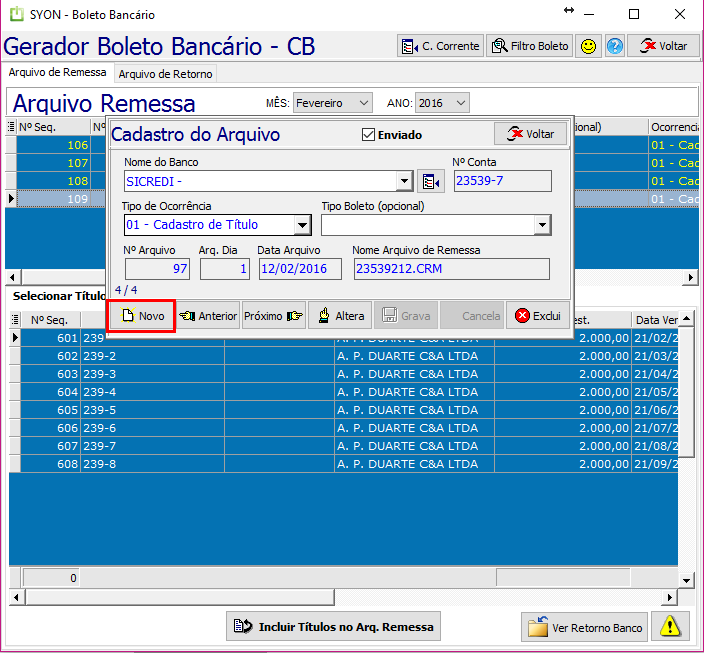Viewport: 704px width, 653px height.
Task: Select row Nº Seq. 107
Action: click(x=53, y=163)
